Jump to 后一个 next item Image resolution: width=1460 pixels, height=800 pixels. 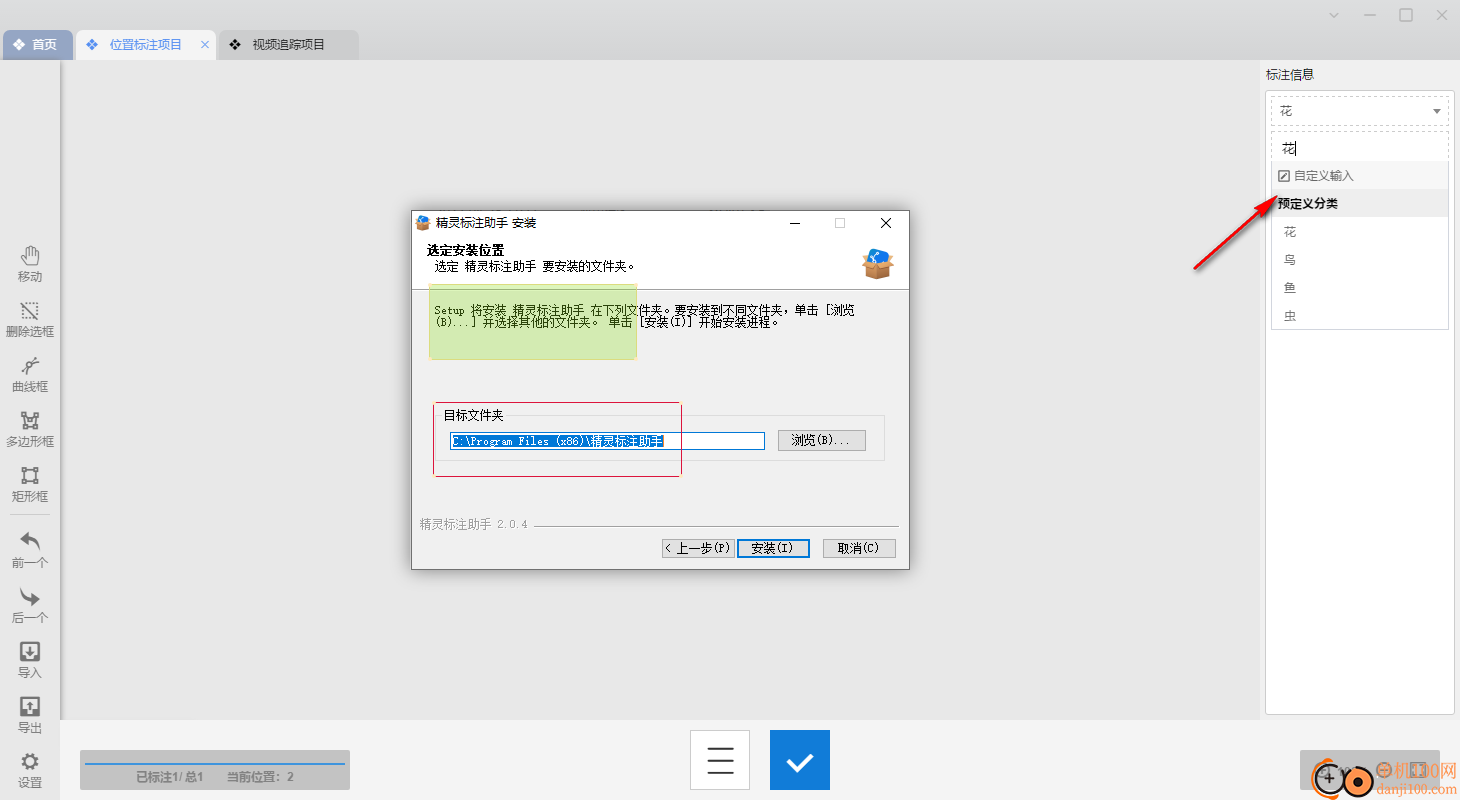pyautogui.click(x=30, y=606)
